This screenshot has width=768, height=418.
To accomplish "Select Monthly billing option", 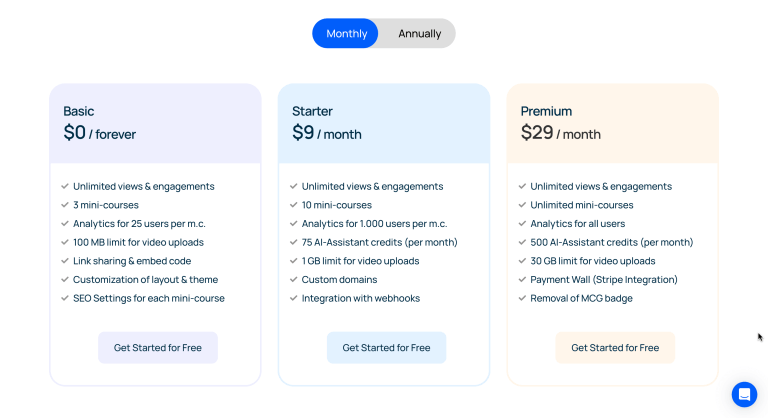I will point(346,33).
